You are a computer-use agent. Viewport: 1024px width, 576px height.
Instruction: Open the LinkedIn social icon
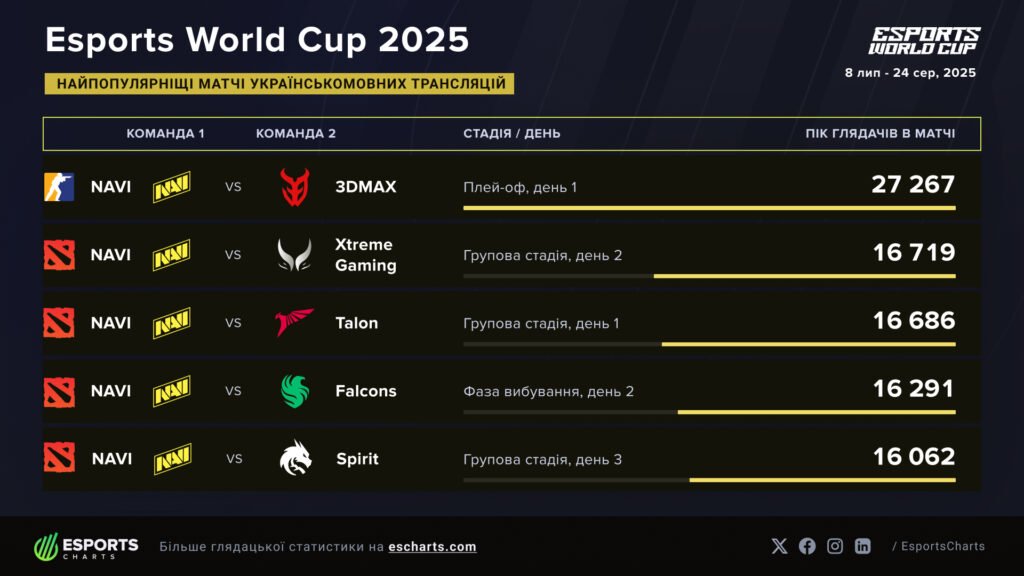pyautogui.click(x=863, y=546)
